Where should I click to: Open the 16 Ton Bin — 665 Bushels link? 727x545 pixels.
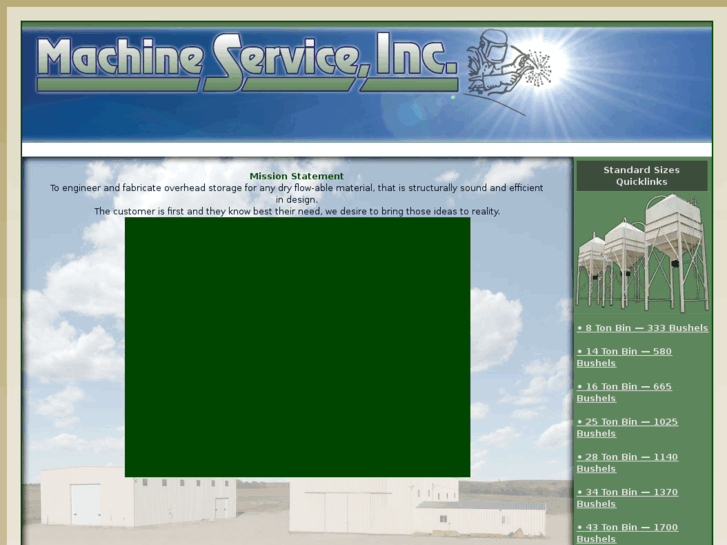point(624,392)
